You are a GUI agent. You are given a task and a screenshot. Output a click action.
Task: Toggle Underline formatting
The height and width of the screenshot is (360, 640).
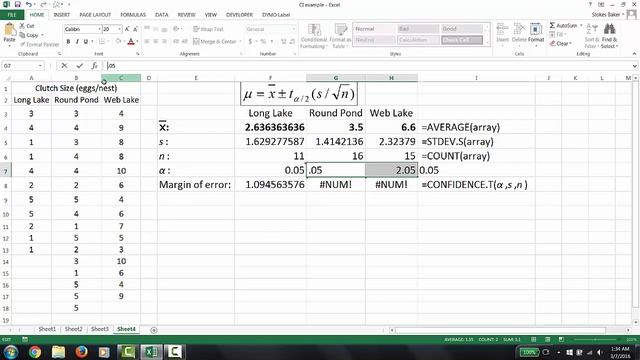[86, 42]
